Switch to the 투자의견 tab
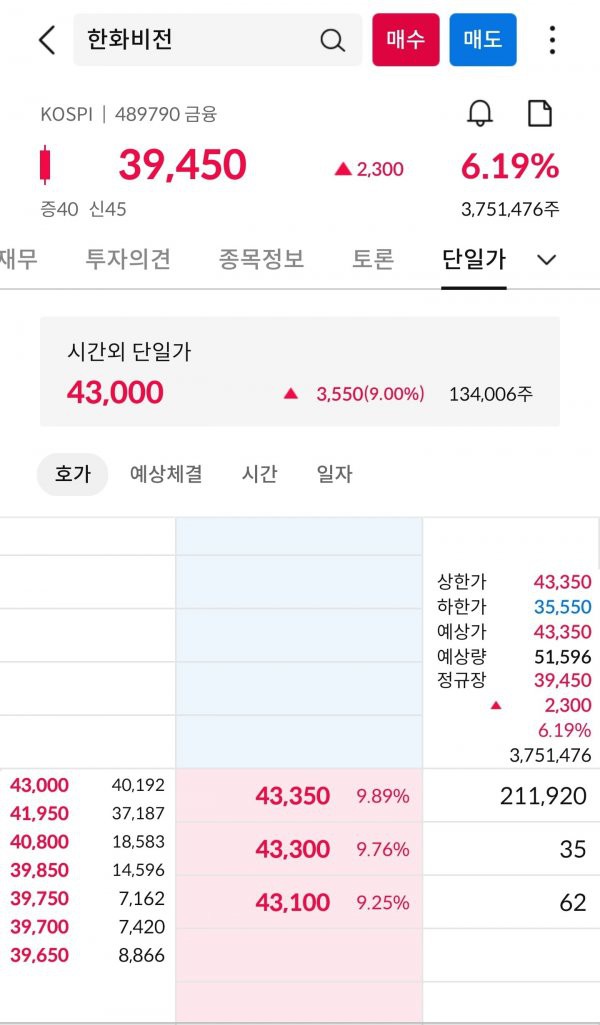This screenshot has height=1025, width=600. [128, 260]
